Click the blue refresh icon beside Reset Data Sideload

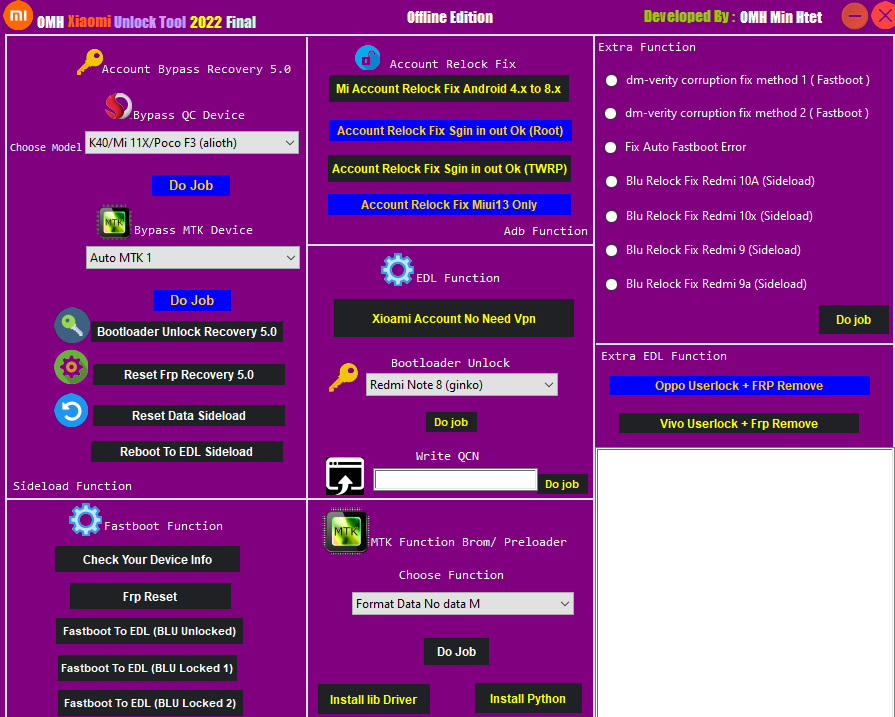click(x=71, y=410)
